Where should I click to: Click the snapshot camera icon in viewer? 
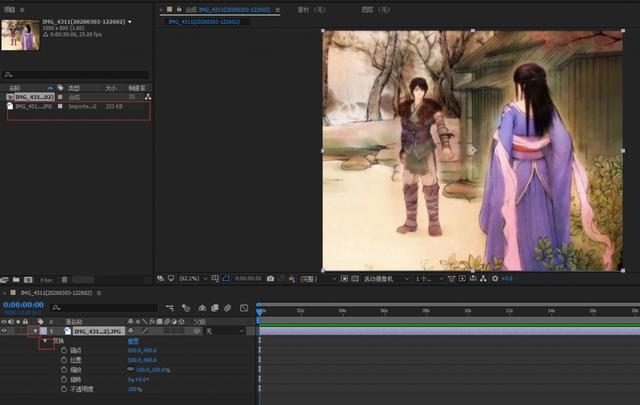coord(270,278)
